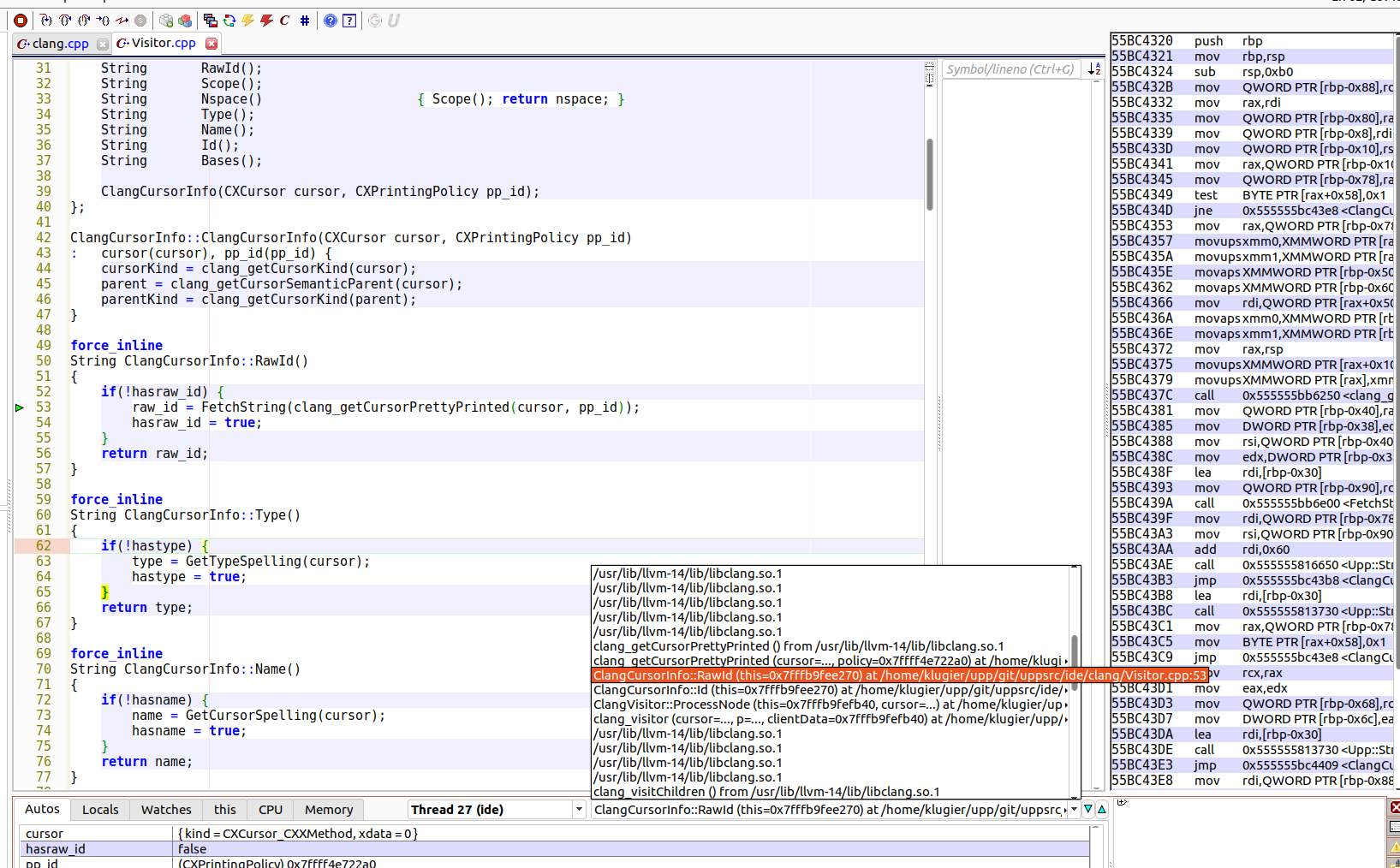Screen dimensions: 1400x868
Task: Click the Step over debugger icon
Action: pos(65,21)
